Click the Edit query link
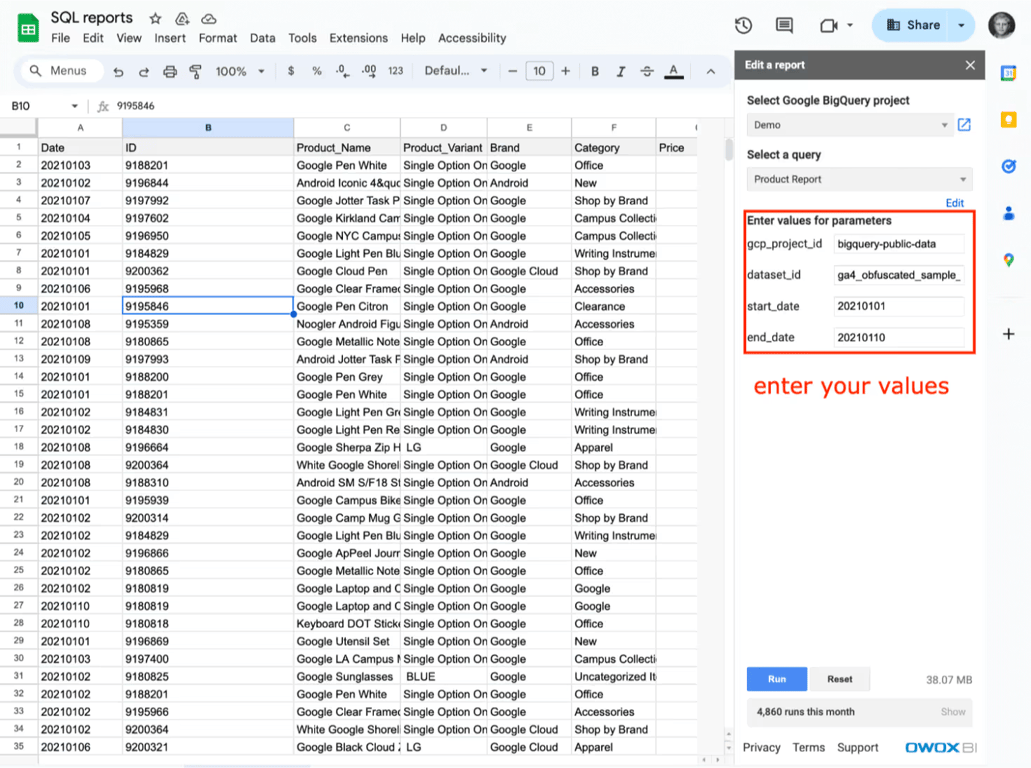Viewport: 1031px width, 768px height. (x=955, y=203)
